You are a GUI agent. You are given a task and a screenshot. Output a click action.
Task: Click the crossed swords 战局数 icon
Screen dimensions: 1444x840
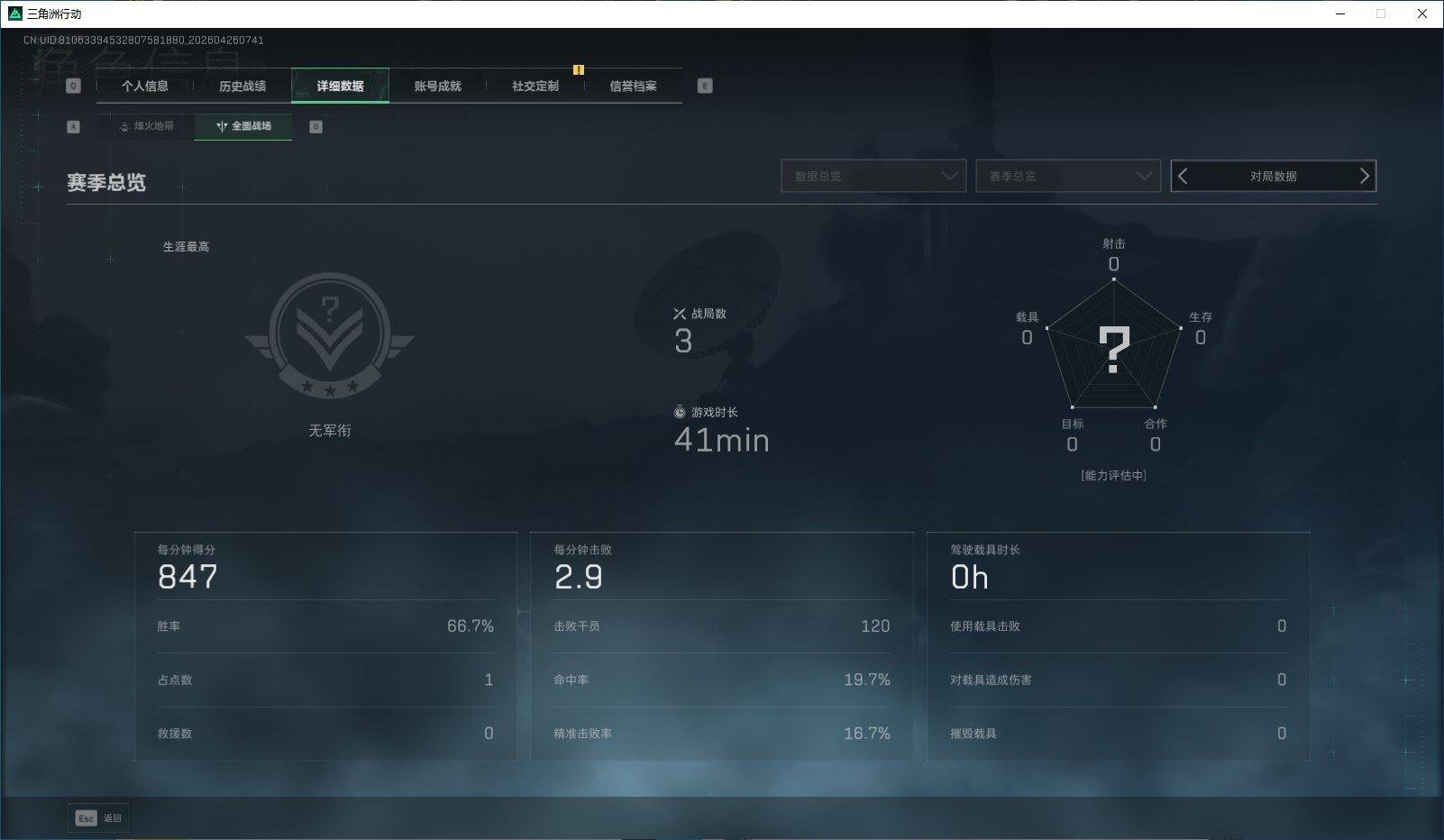click(x=680, y=314)
